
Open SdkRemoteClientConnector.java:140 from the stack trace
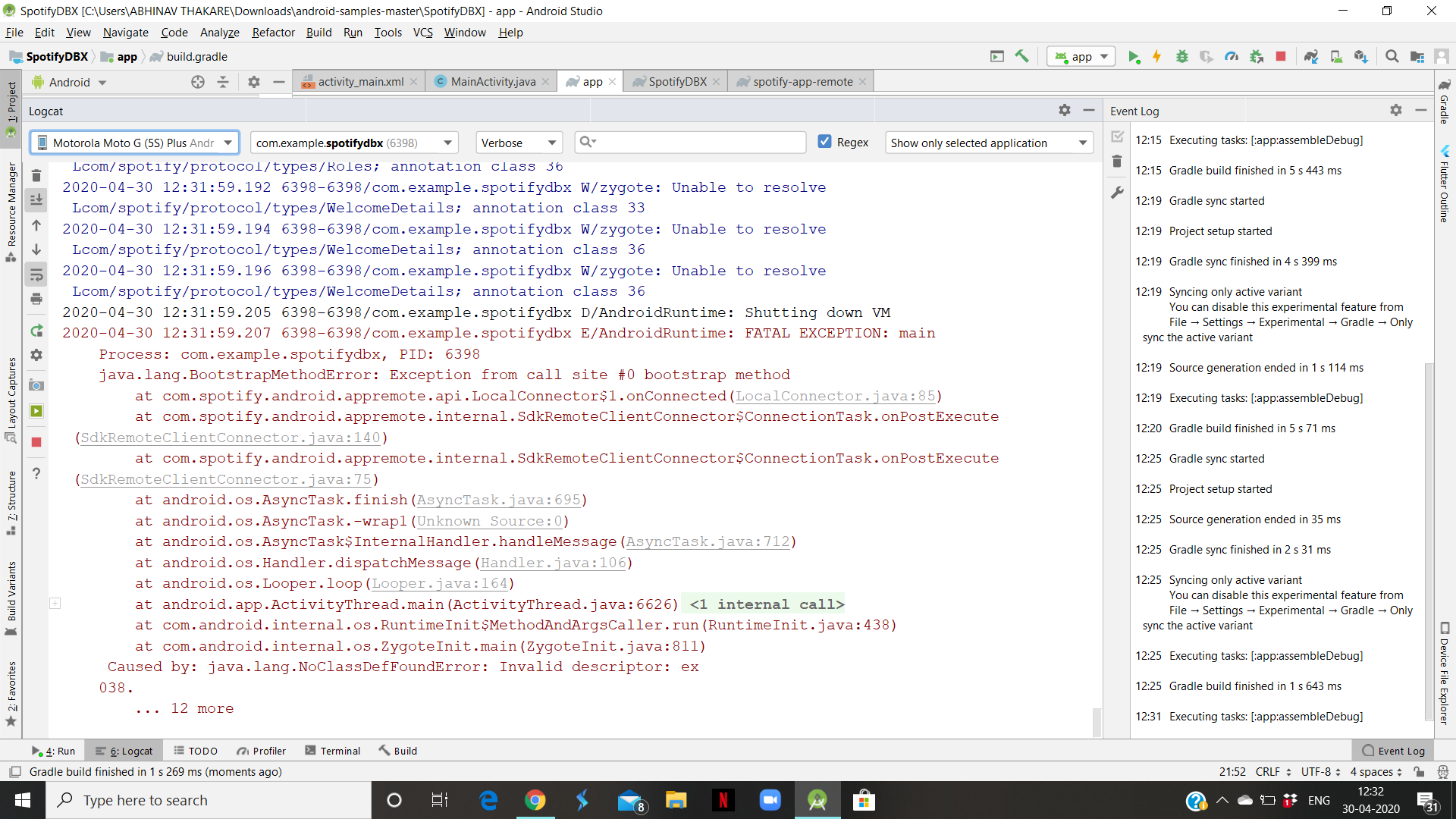pyautogui.click(x=227, y=438)
